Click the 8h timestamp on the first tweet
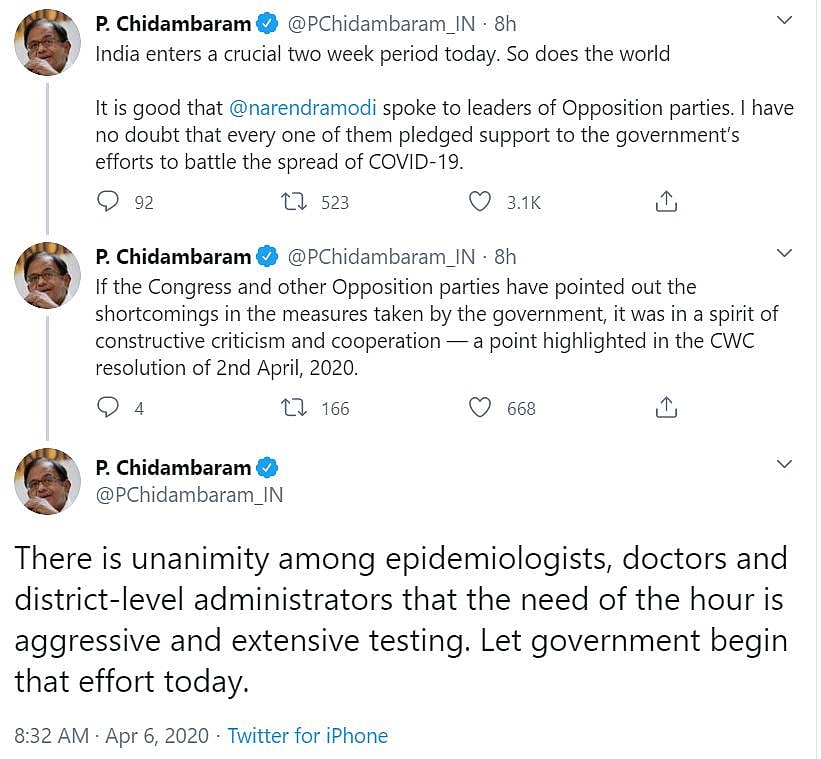Image resolution: width=821 pixels, height=759 pixels. (505, 22)
